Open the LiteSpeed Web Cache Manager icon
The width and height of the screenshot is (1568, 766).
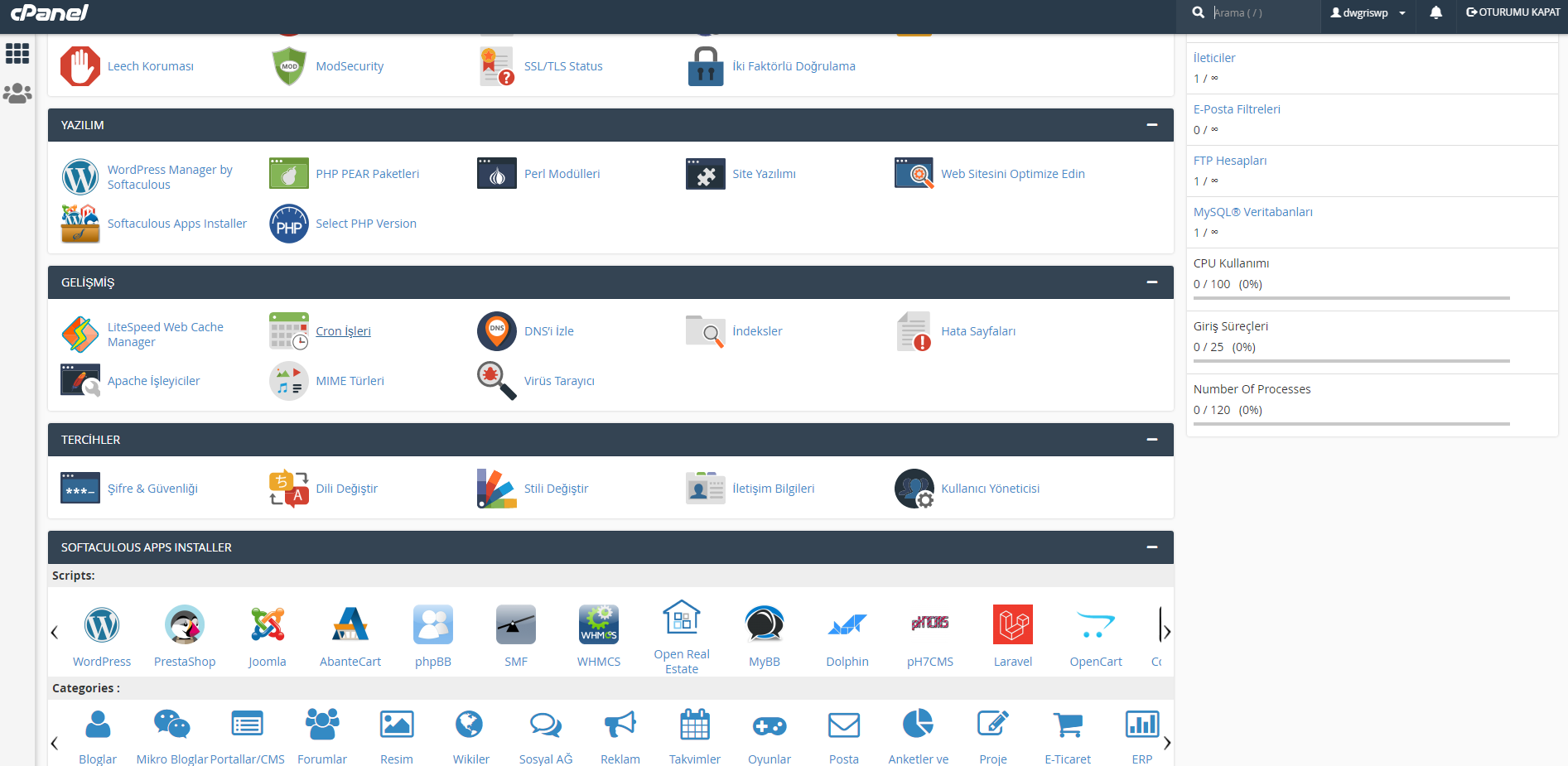tap(80, 334)
